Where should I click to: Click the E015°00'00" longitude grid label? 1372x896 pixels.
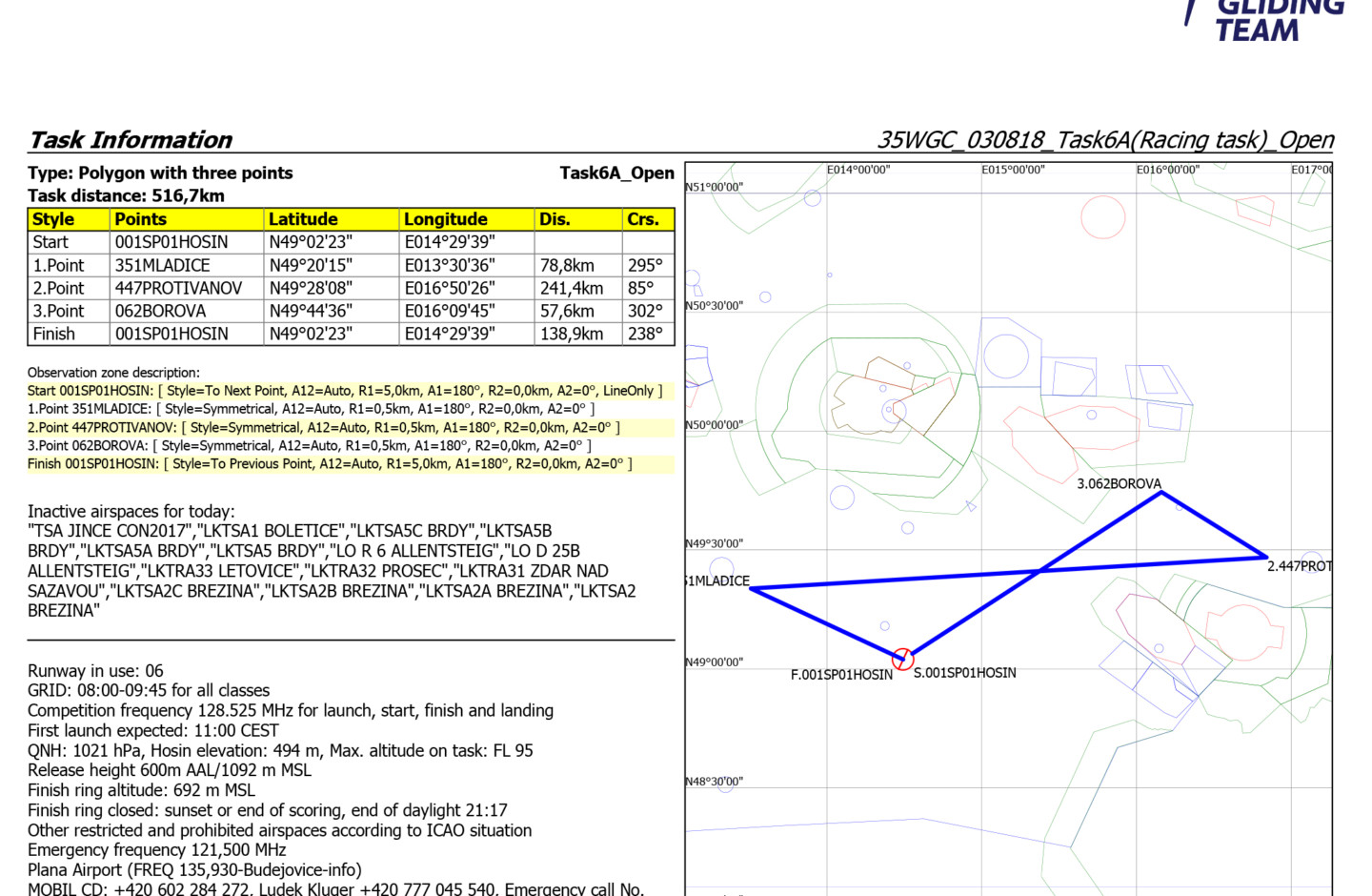pyautogui.click(x=1013, y=170)
